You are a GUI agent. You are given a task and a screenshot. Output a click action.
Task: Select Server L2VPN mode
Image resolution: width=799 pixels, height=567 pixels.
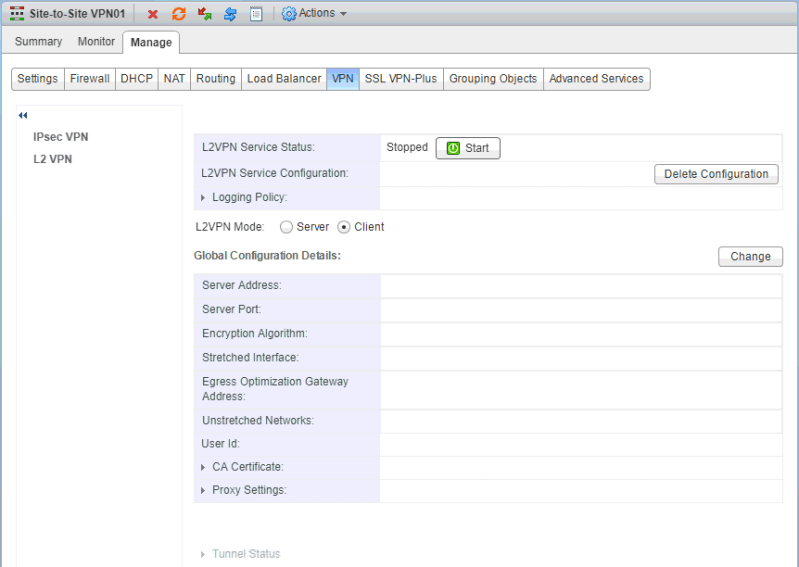tap(286, 227)
